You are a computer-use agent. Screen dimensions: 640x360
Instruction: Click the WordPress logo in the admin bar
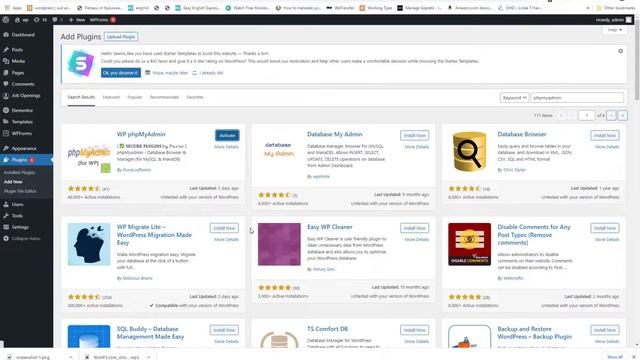[6, 20]
